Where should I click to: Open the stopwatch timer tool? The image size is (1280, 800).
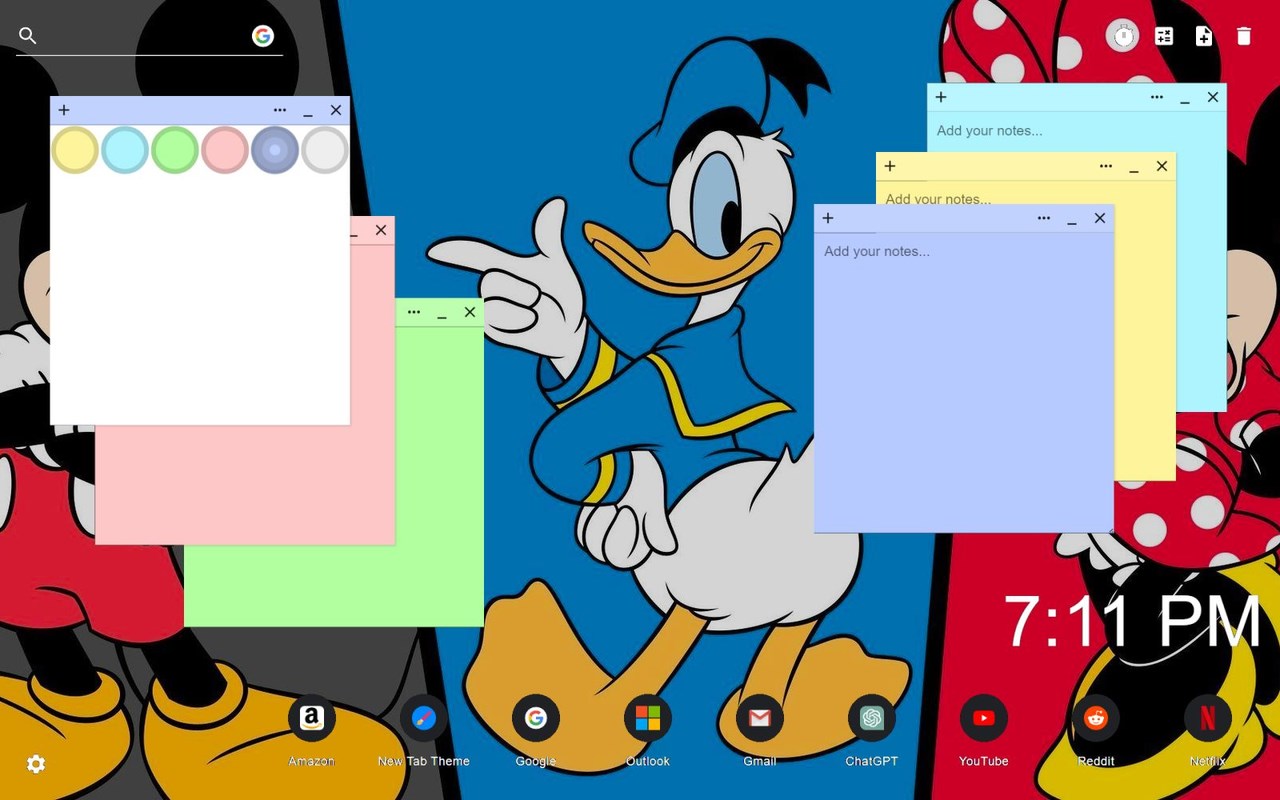1123,36
